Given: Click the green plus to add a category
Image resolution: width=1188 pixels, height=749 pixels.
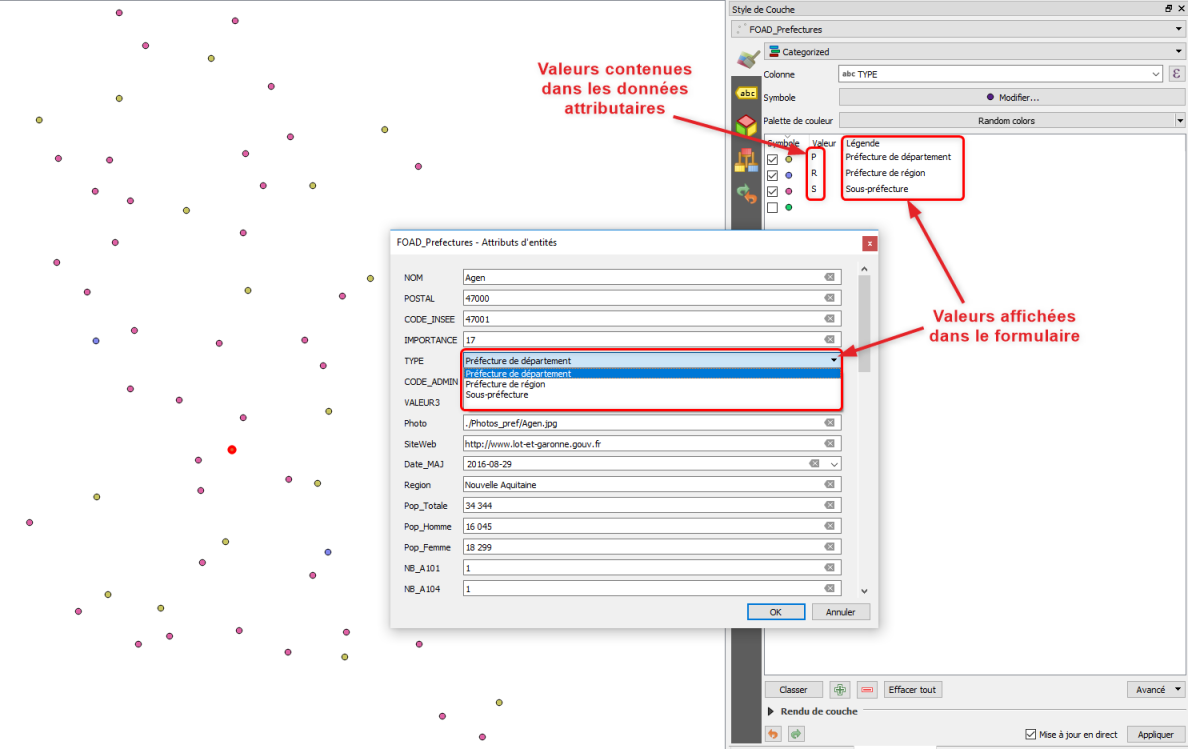Looking at the screenshot, I should 839,689.
